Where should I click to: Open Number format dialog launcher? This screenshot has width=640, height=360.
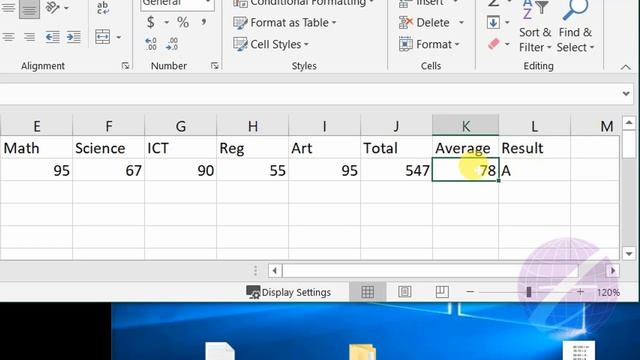pyautogui.click(x=215, y=66)
